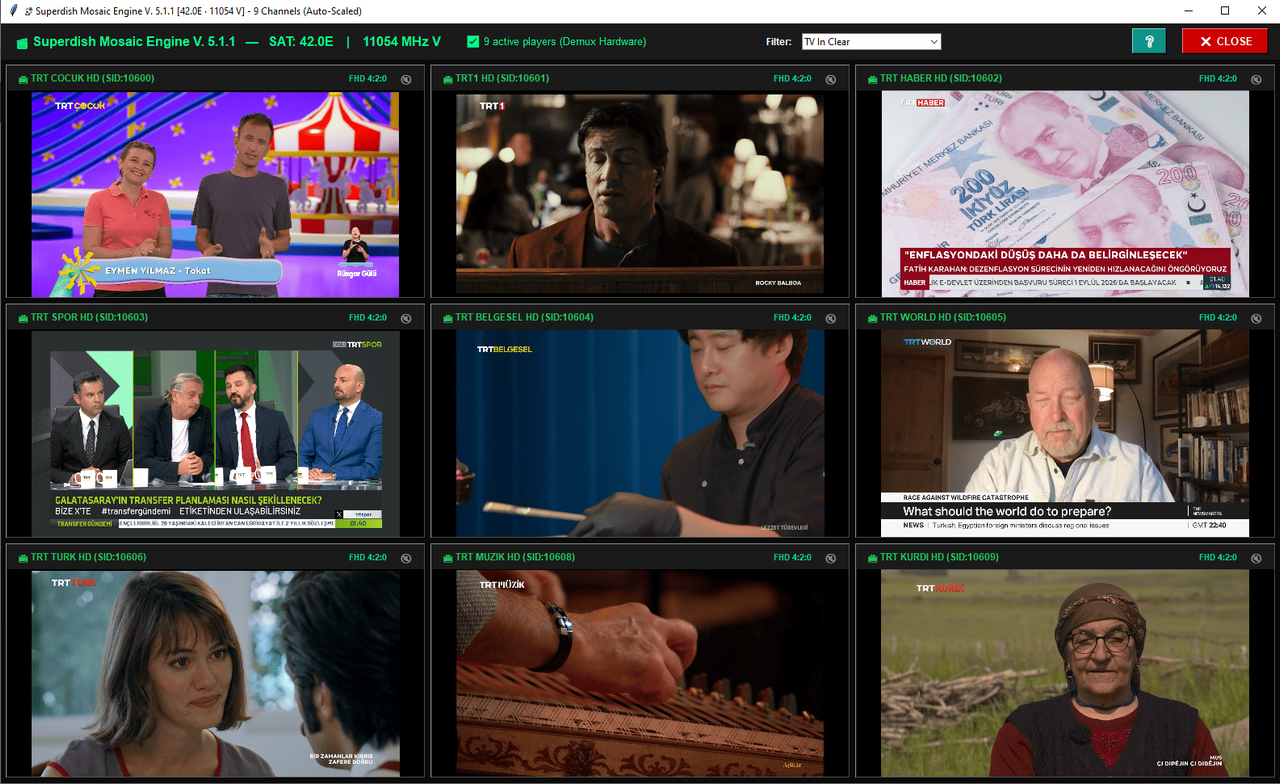Click FHD 4:2:0 text on TRT SPOR HD tile
The image size is (1280, 784).
(368, 318)
